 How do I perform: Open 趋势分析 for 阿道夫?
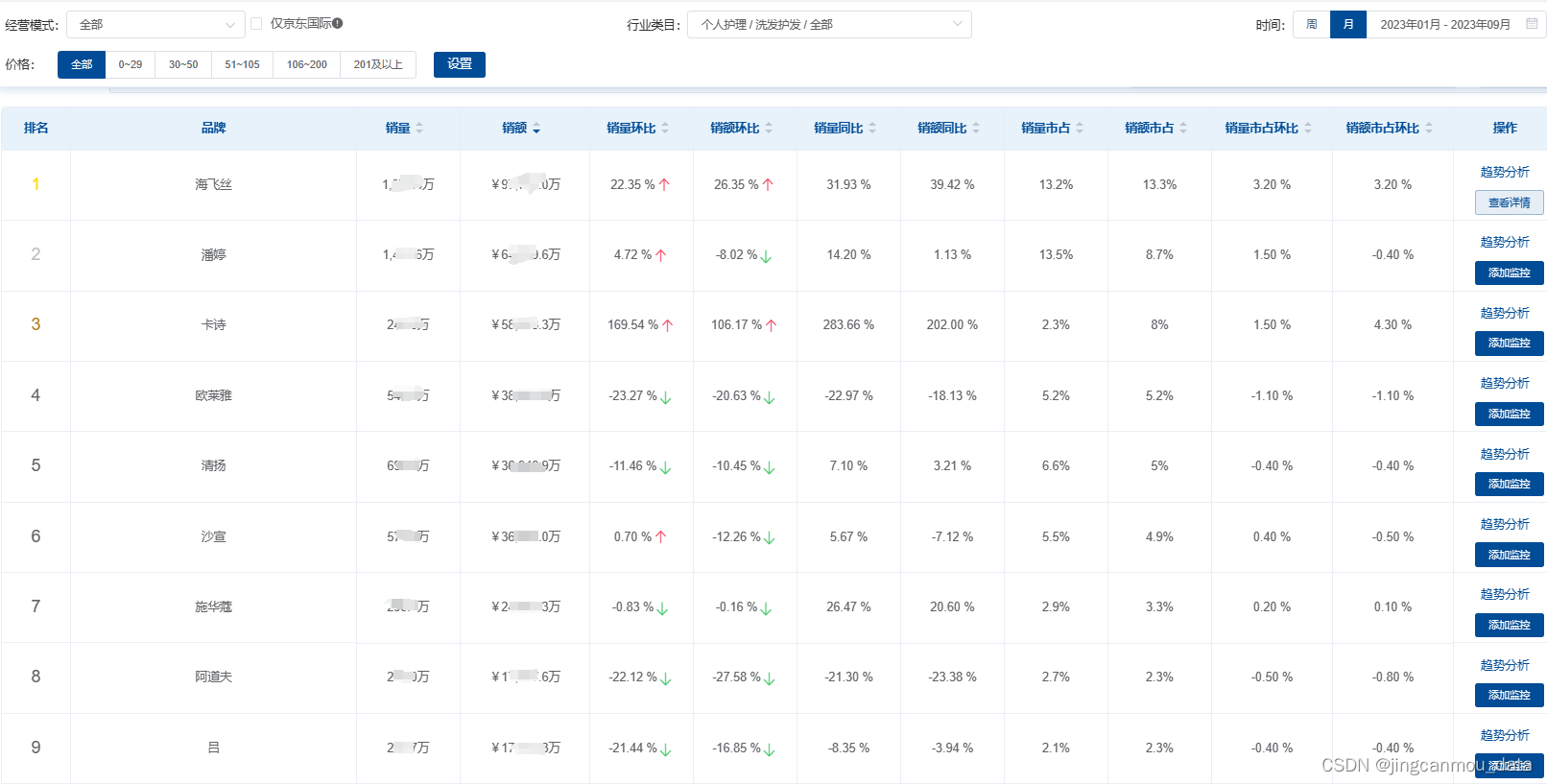1505,665
